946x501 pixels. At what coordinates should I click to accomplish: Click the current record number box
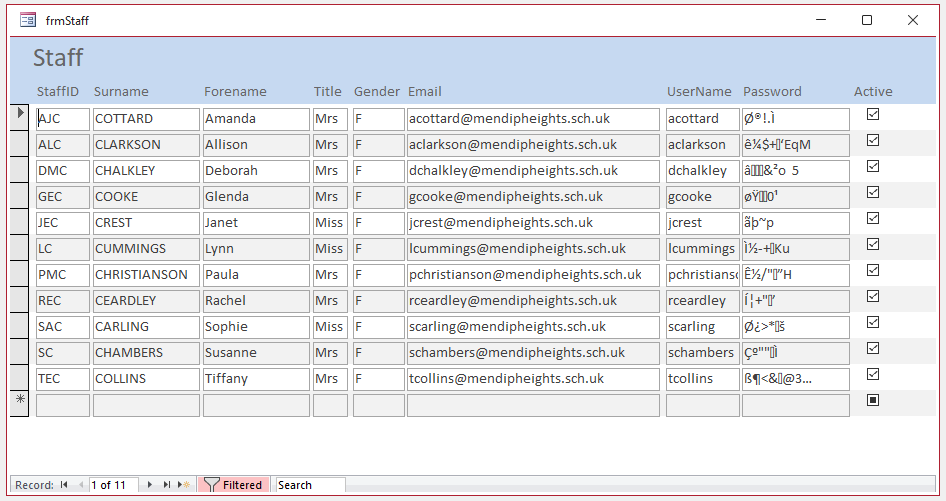(113, 485)
